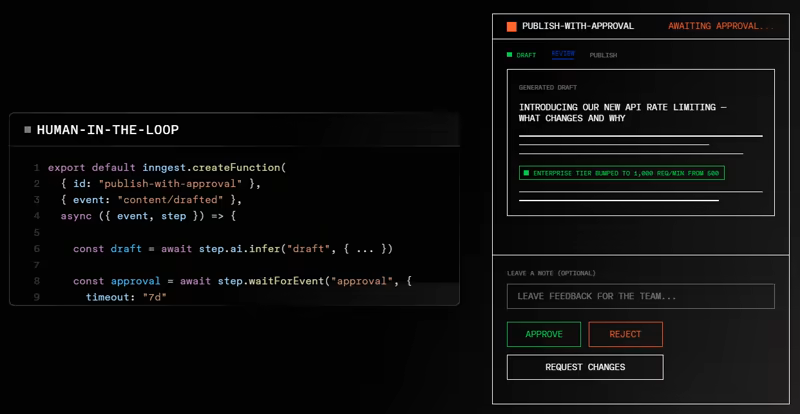
Task: Focus the 'Leave feedback for the team' field
Action: click(x=641, y=297)
